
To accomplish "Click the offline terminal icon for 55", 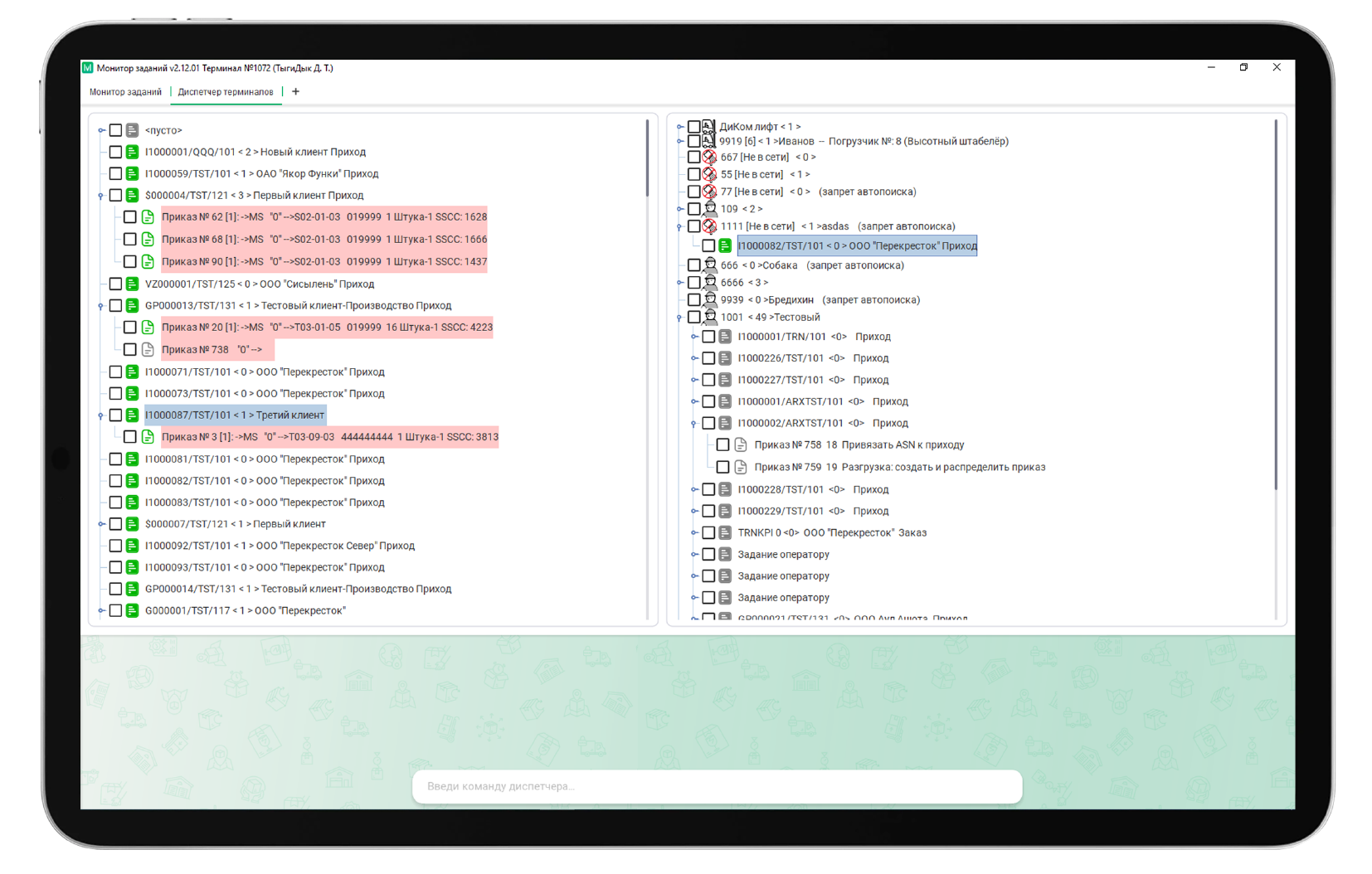I will tap(709, 174).
